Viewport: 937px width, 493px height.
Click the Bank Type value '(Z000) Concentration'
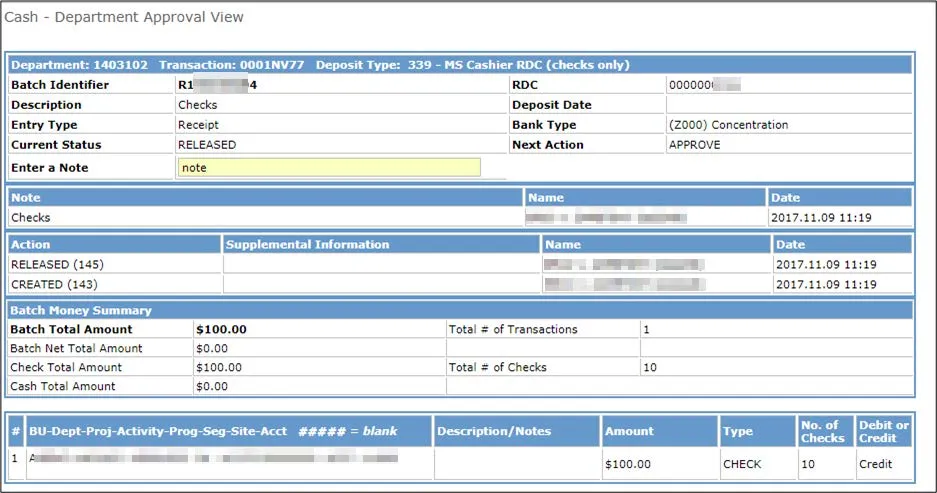(728, 125)
